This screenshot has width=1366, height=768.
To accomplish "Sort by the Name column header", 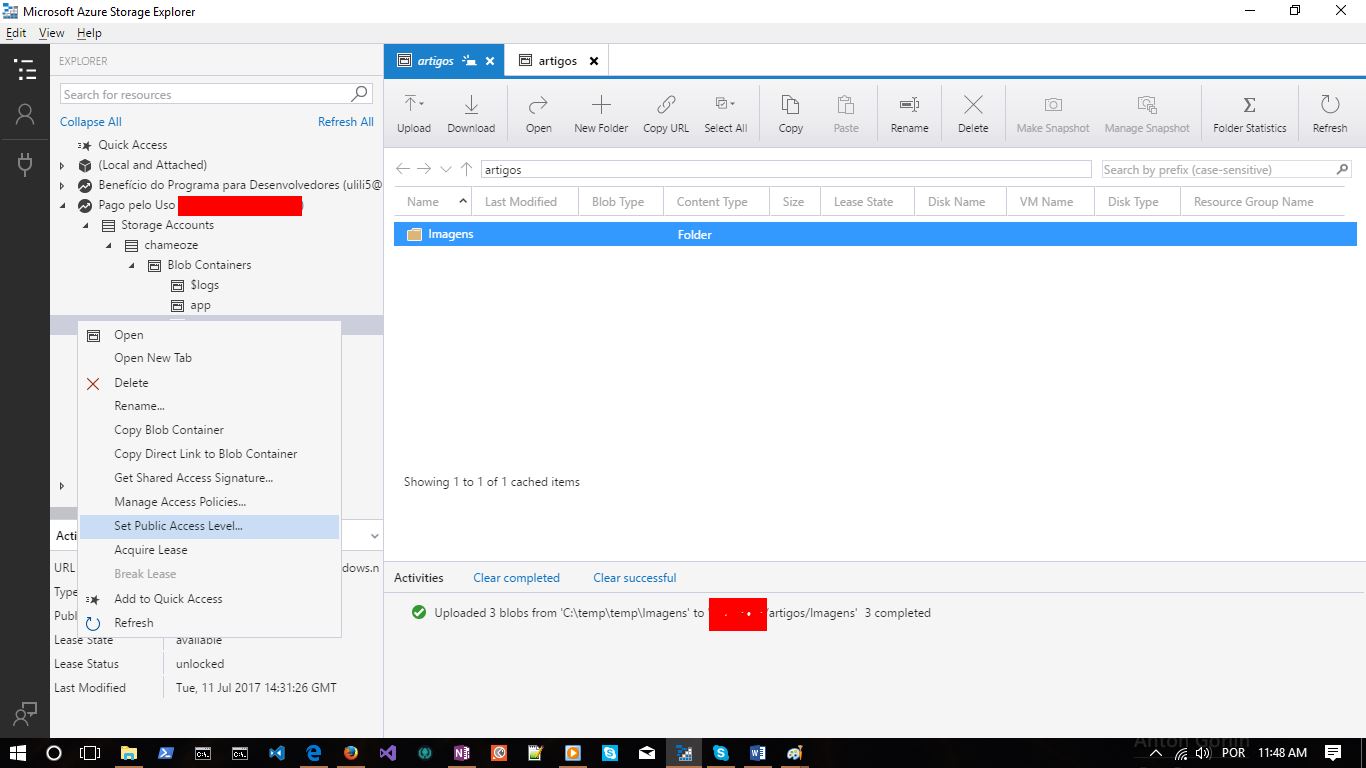I will (434, 202).
